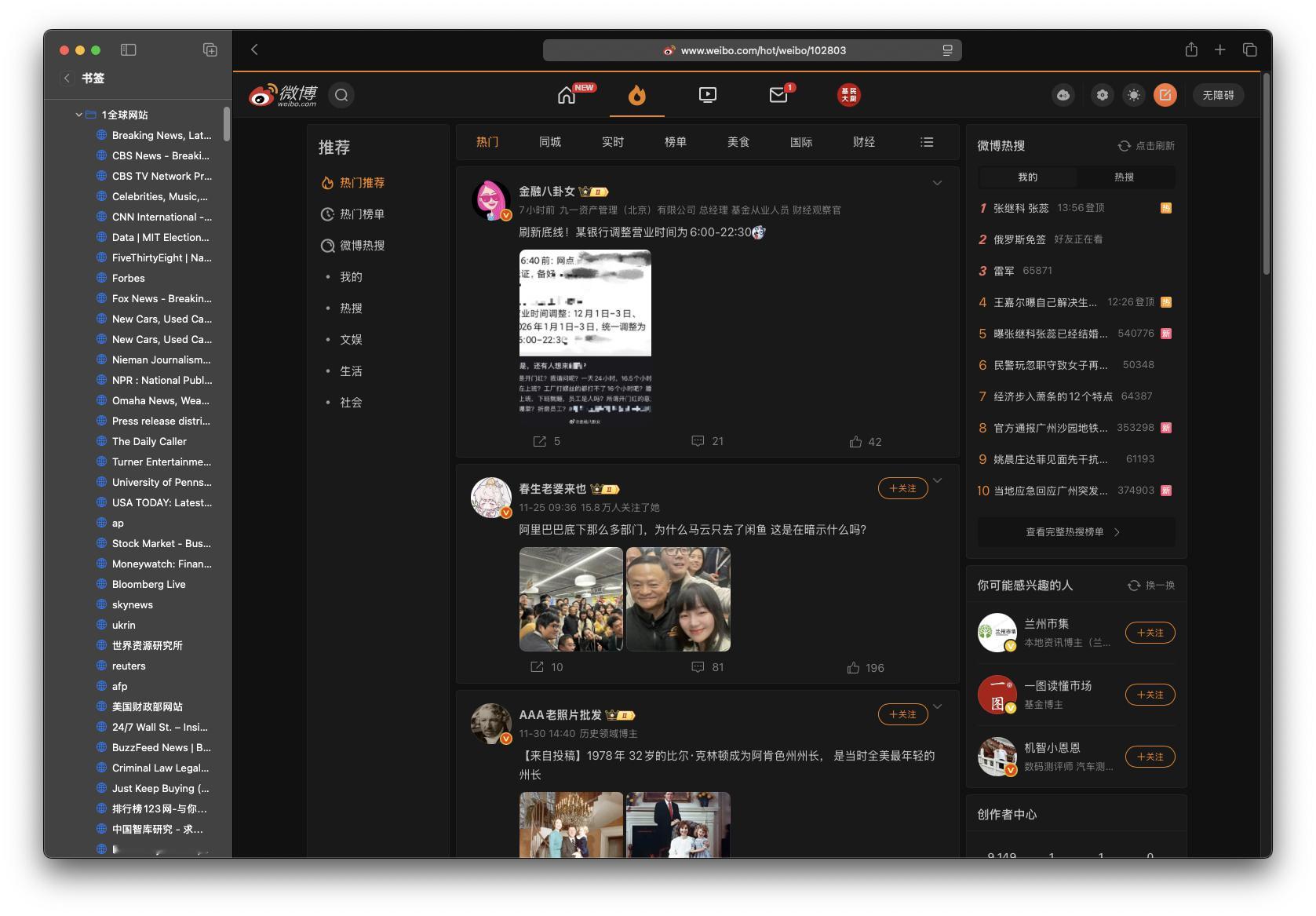Show Safari tab overview
Viewport: 1316px width, 916px height.
[x=1250, y=49]
